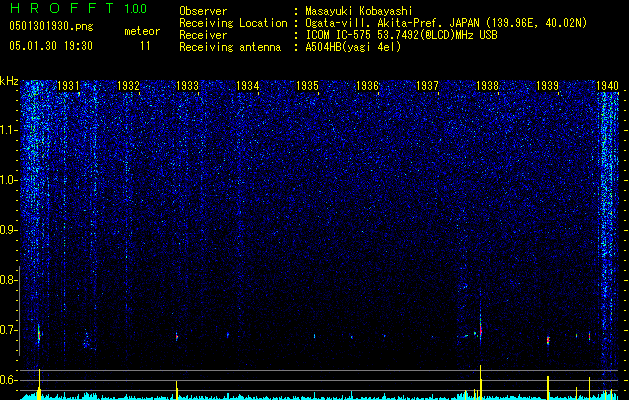The image size is (629, 400).
Task: Click the 0.8 frequency axis label
Action: [9, 280]
